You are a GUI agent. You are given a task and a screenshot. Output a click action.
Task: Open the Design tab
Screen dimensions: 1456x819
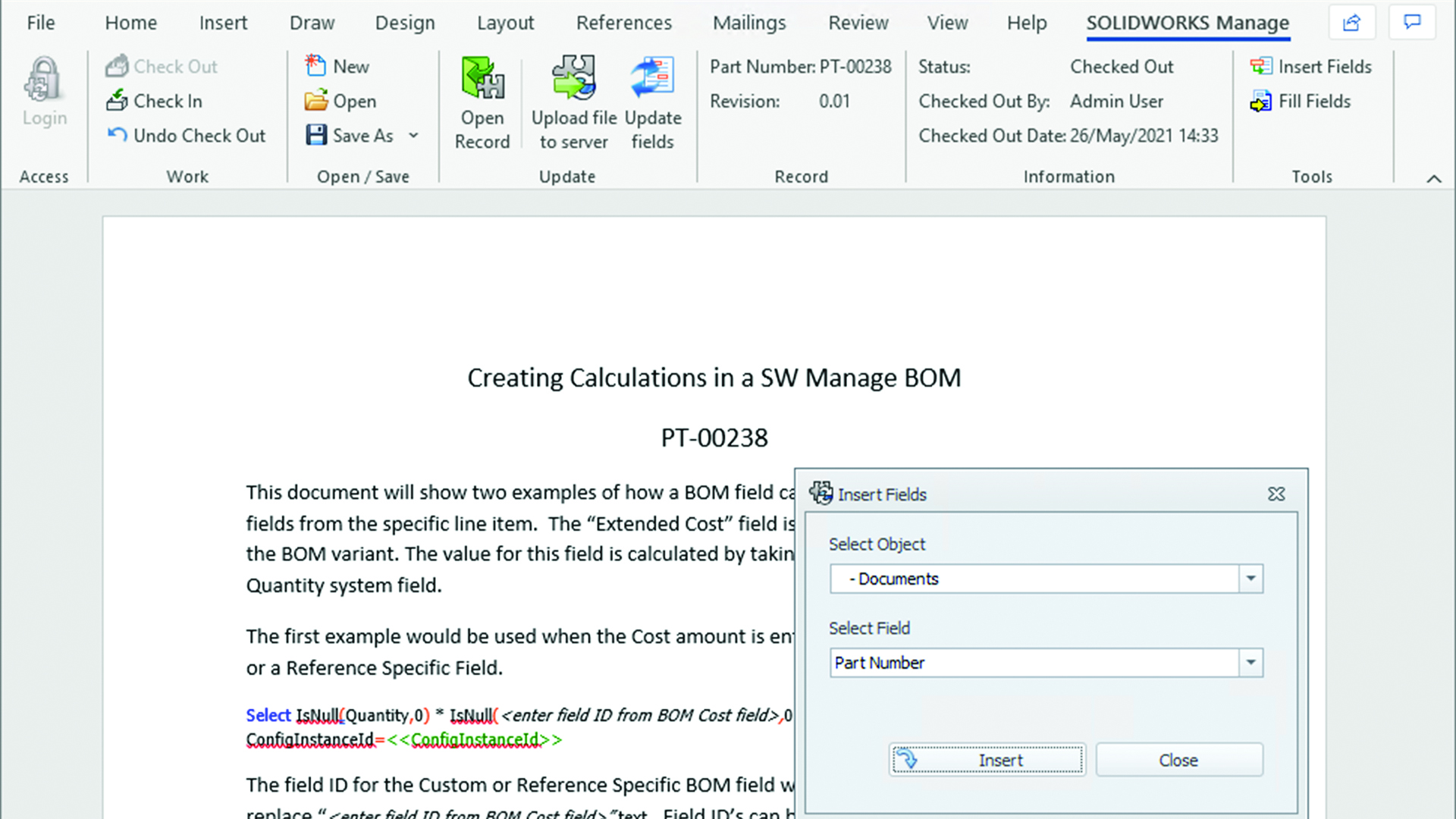pyautogui.click(x=405, y=23)
